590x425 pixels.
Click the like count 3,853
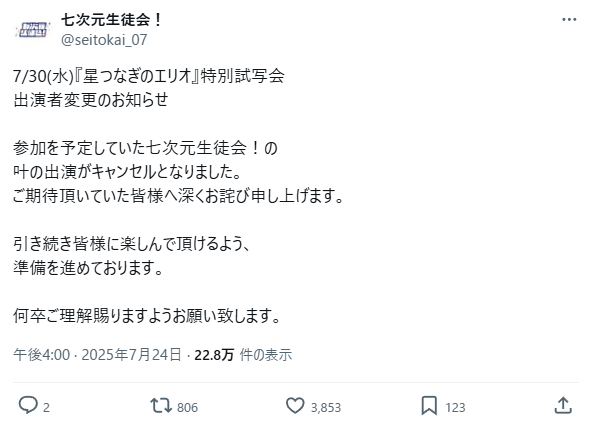pyautogui.click(x=326, y=408)
